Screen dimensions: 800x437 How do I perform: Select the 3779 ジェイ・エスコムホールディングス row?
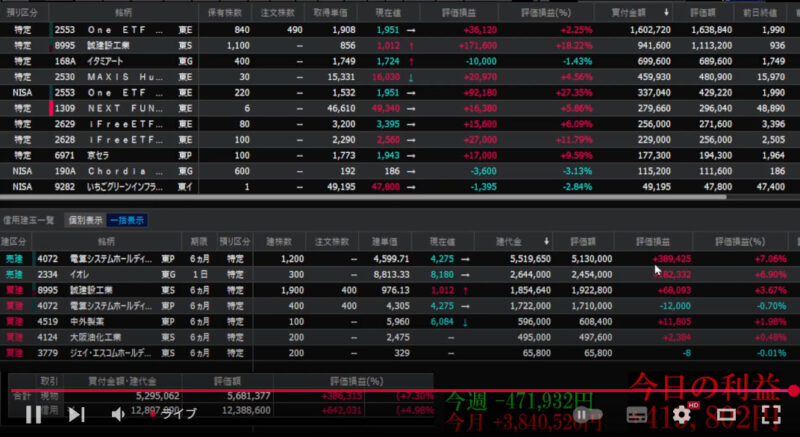click(400, 353)
